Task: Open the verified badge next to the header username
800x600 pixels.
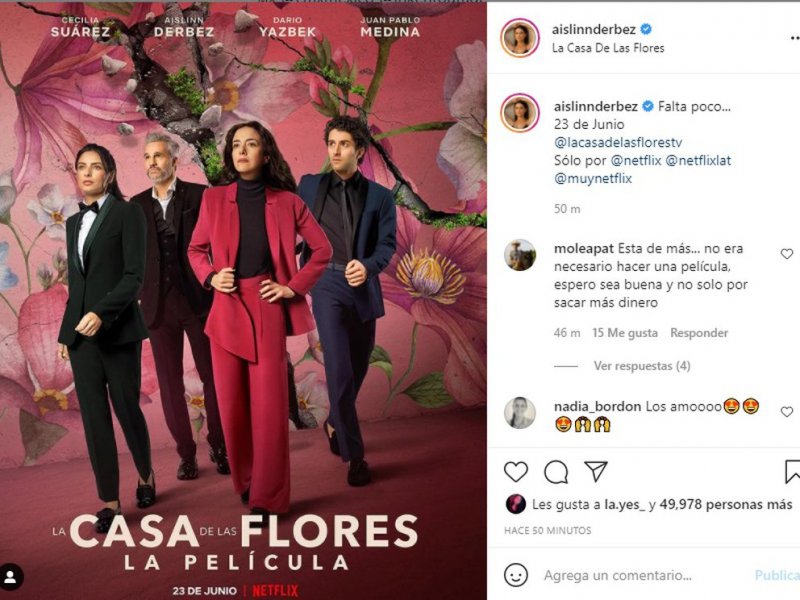Action: click(645, 29)
